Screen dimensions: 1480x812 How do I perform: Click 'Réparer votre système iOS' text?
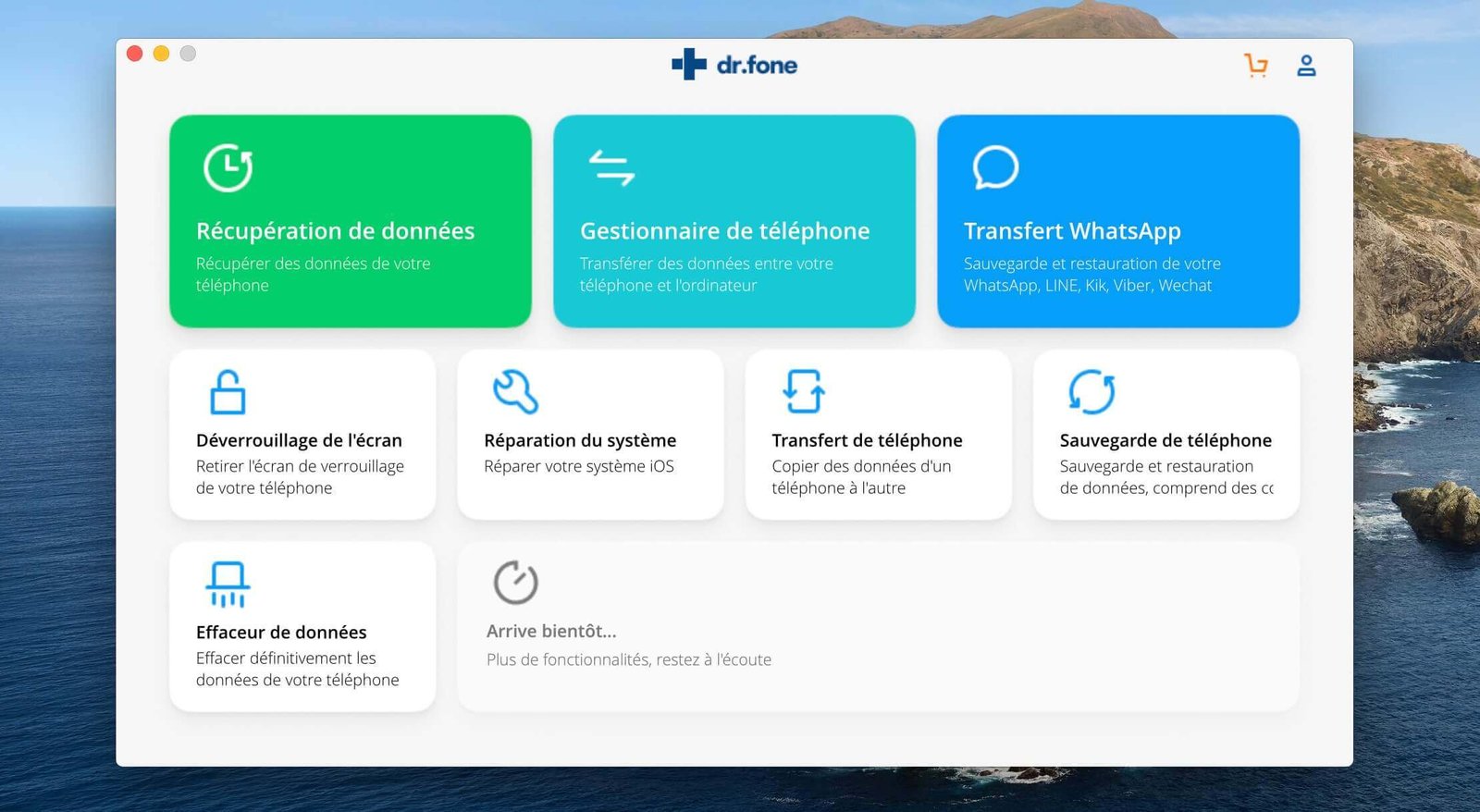(x=579, y=466)
